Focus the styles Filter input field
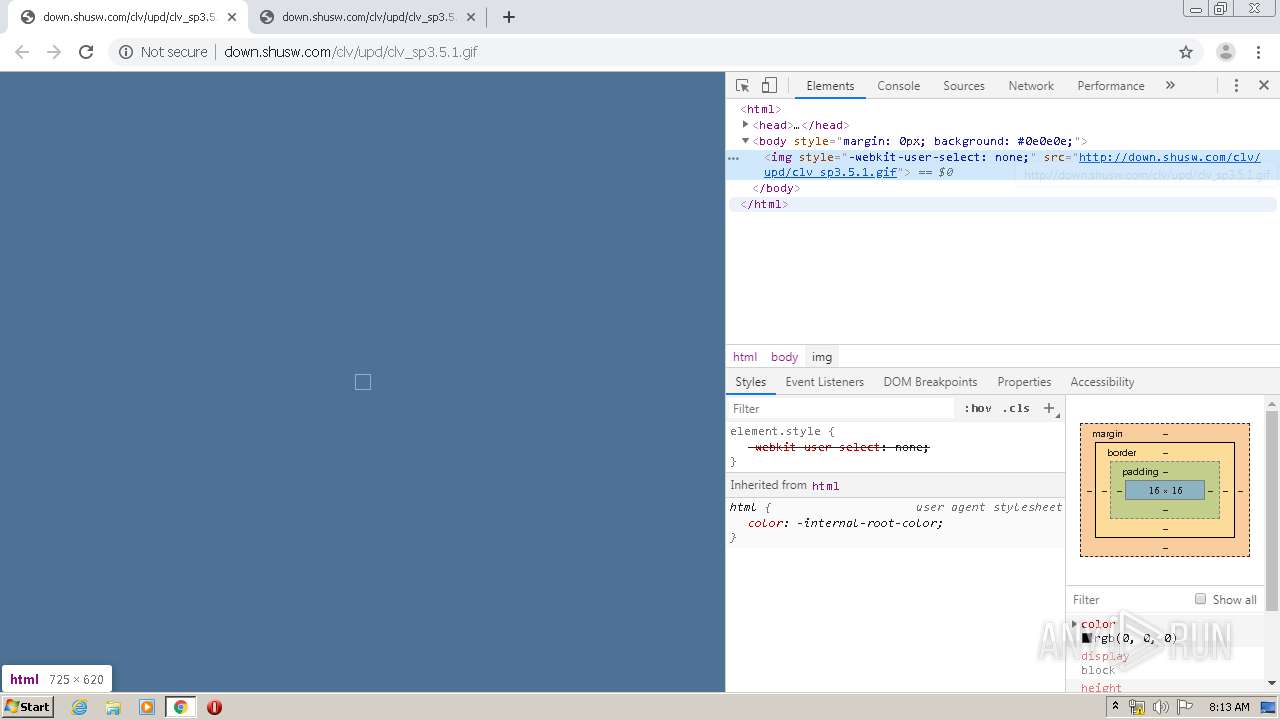 coord(840,409)
